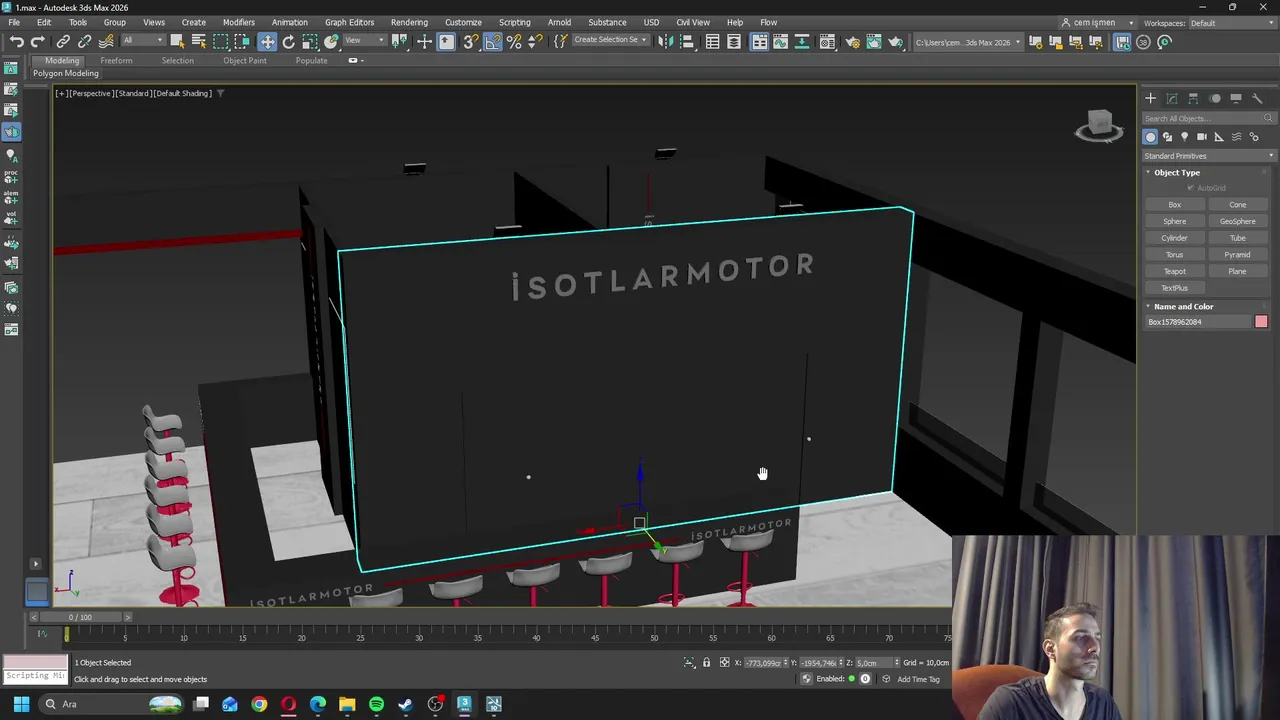Viewport: 1280px width, 720px height.
Task: Click the Align tool icon
Action: pyautogui.click(x=687, y=42)
